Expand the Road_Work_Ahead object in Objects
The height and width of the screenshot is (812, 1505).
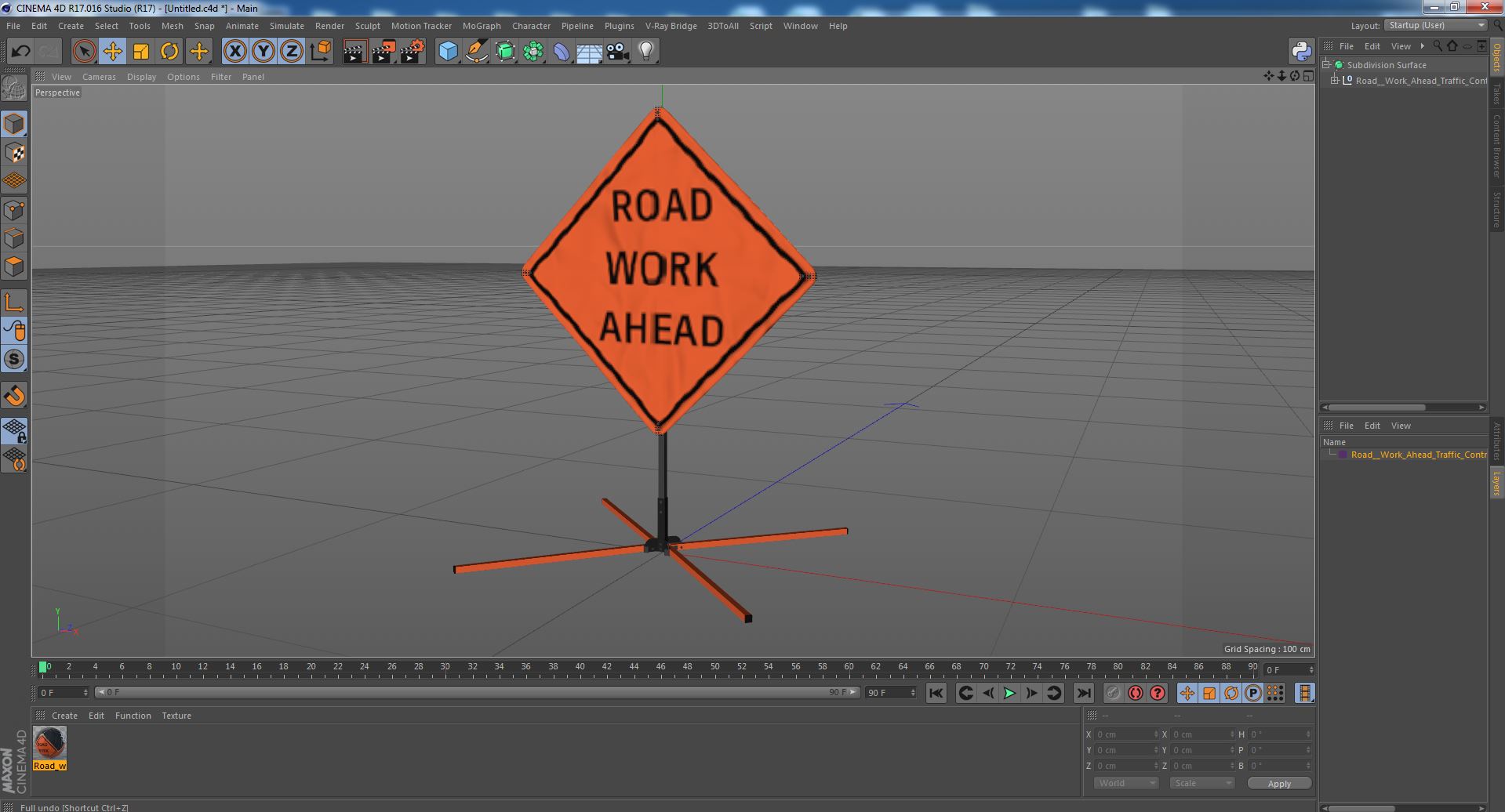pos(1335,81)
